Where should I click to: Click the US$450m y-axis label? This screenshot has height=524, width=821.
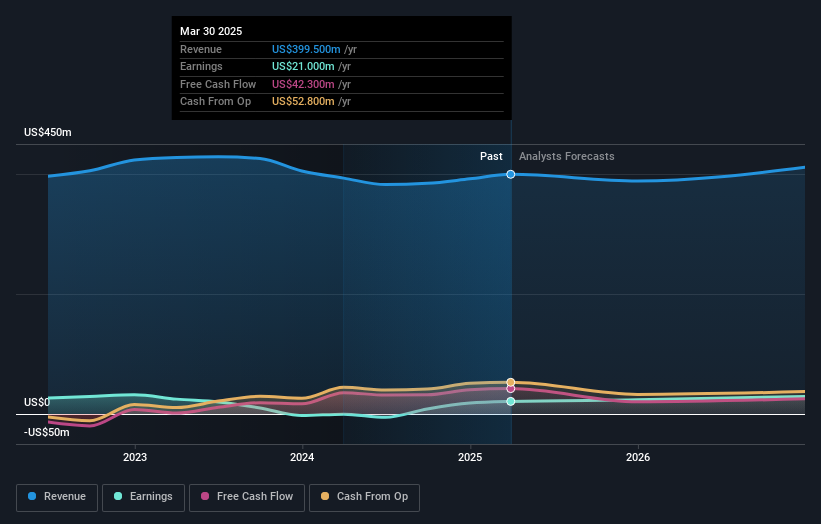coord(48,132)
